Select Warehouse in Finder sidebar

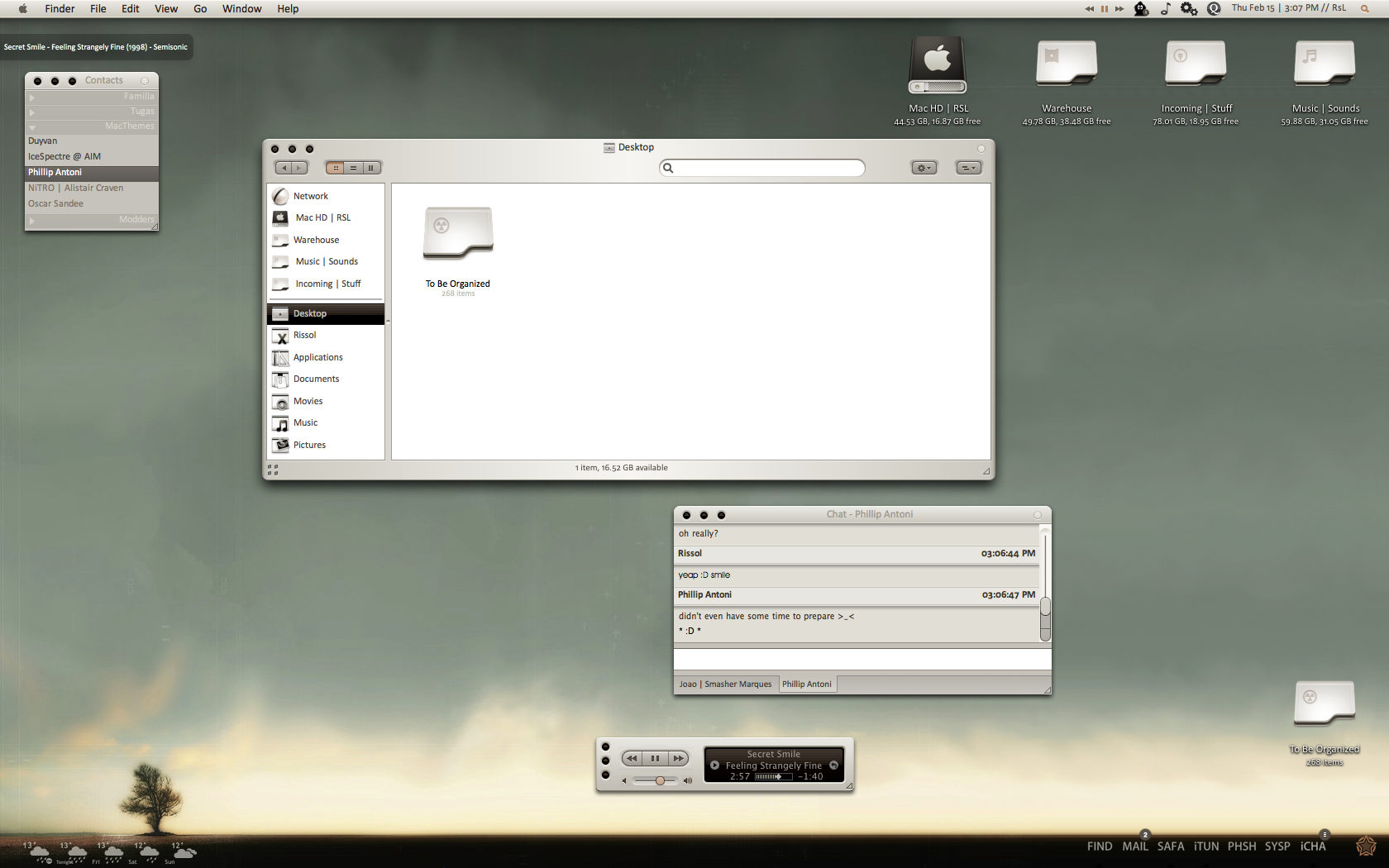click(x=327, y=240)
